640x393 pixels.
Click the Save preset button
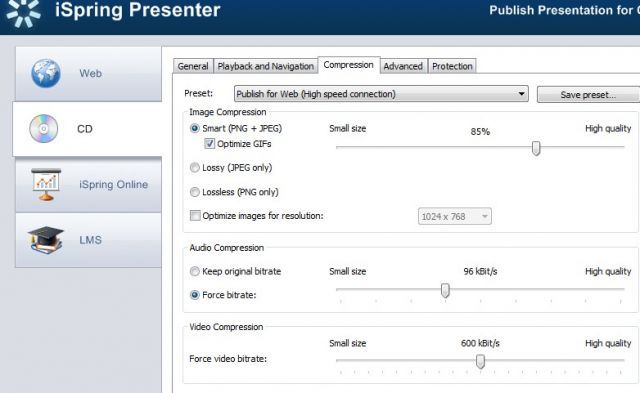(x=588, y=95)
